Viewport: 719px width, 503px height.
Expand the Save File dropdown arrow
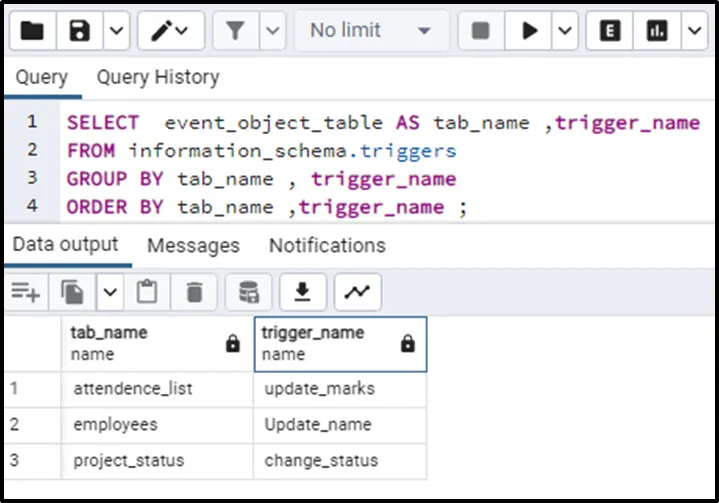coord(116,31)
